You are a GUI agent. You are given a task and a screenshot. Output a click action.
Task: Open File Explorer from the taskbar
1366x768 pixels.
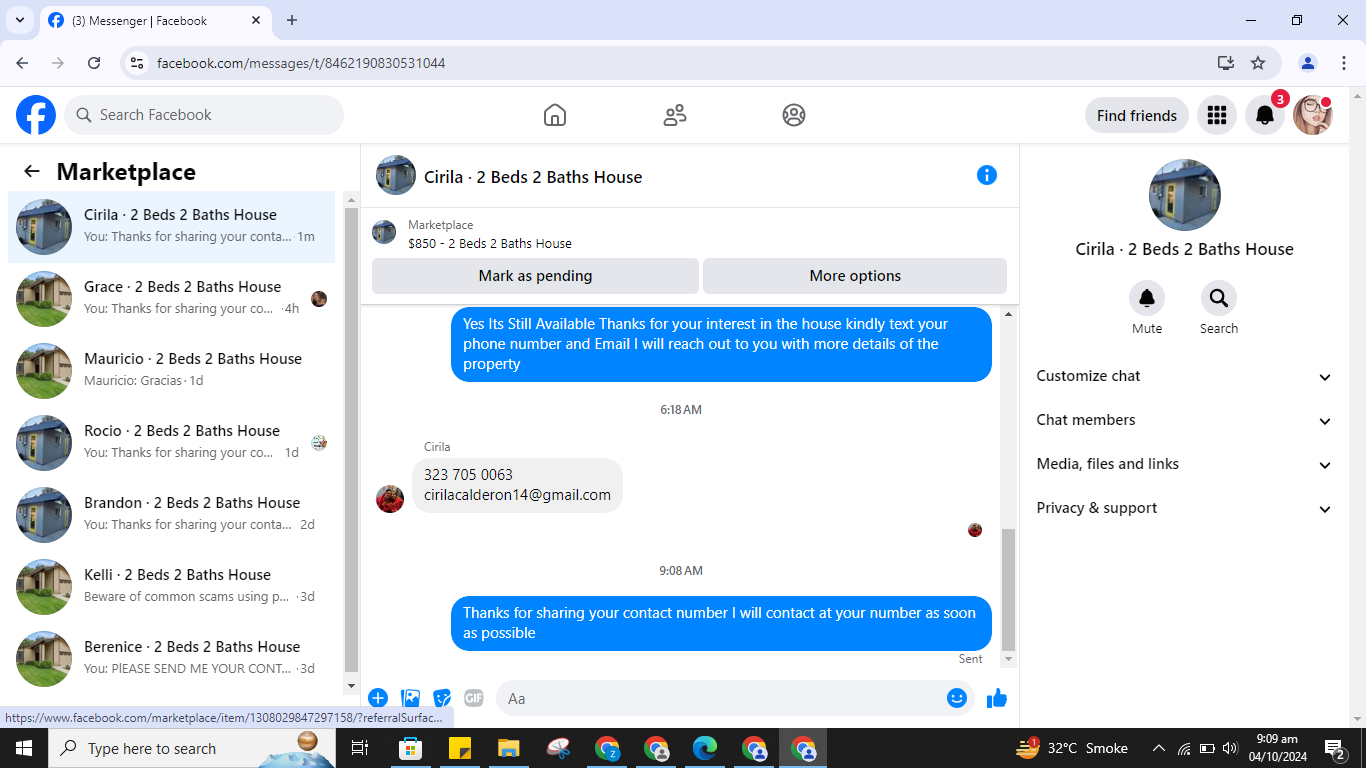(509, 748)
